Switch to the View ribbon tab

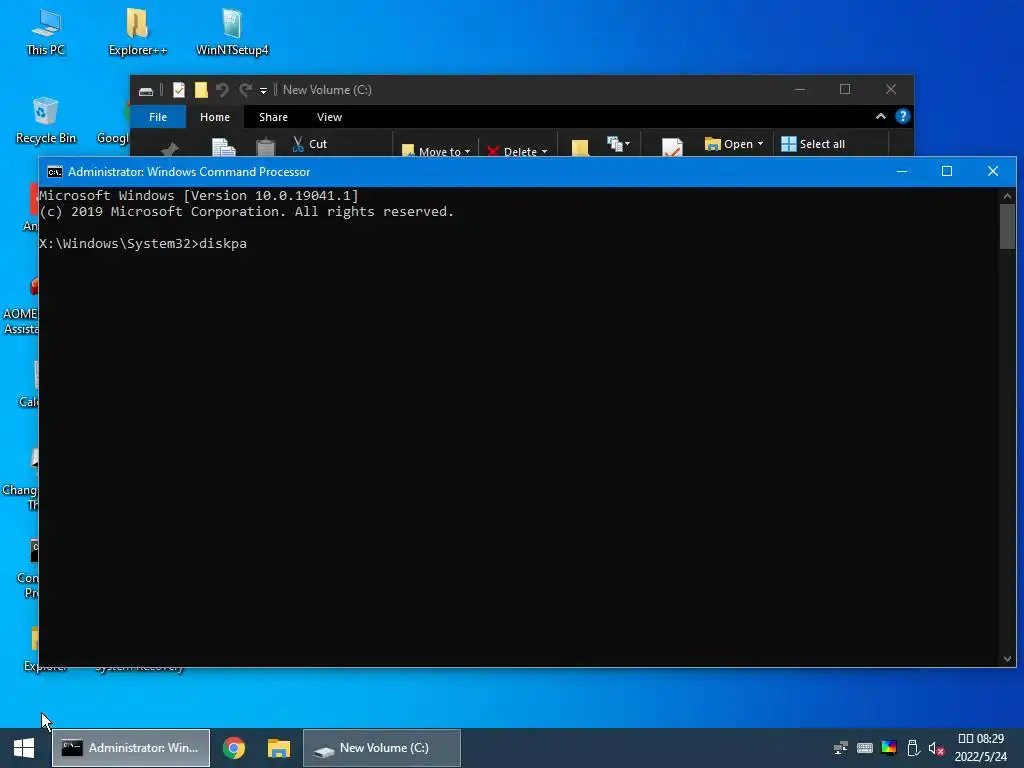(329, 117)
